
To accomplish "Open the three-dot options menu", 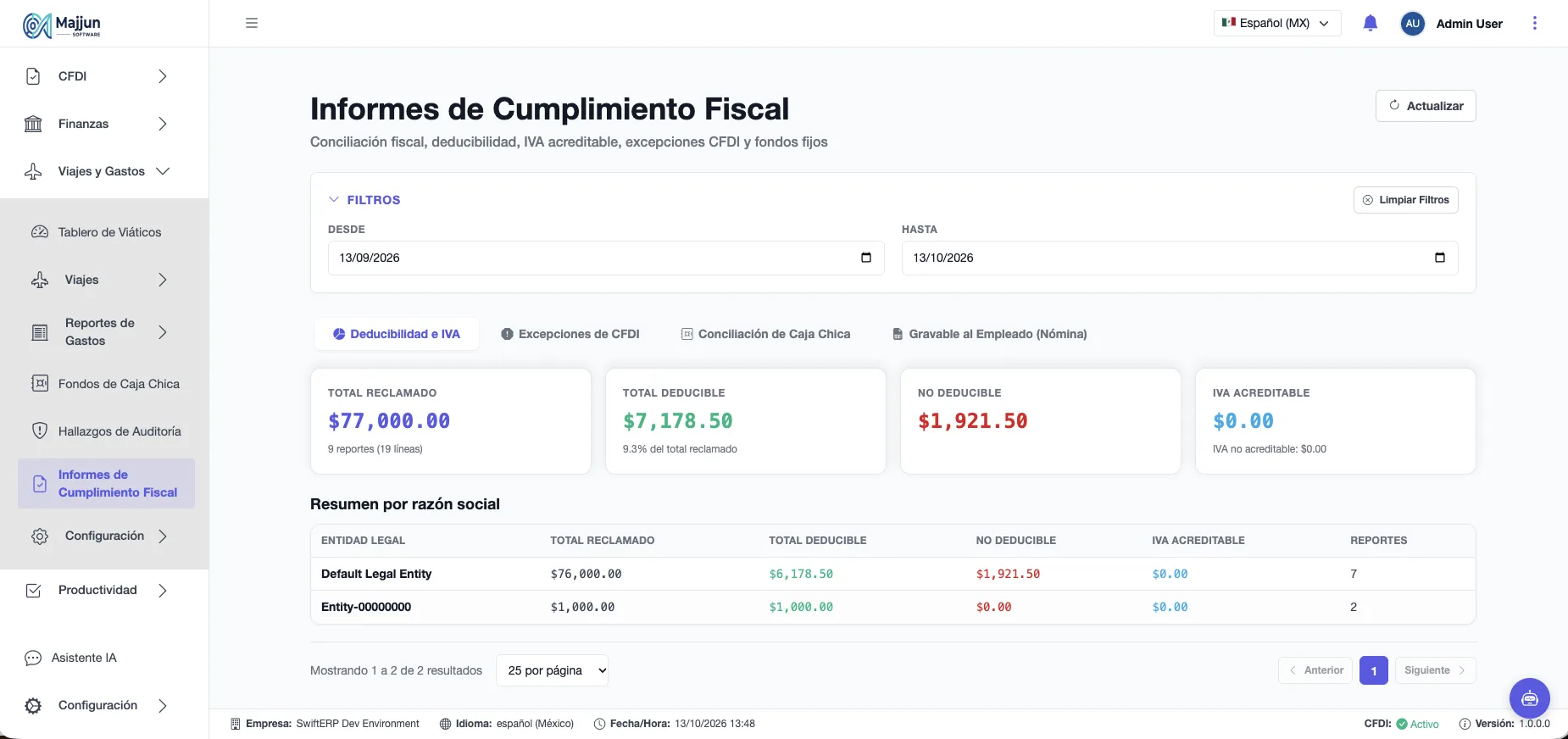I will (x=1534, y=23).
